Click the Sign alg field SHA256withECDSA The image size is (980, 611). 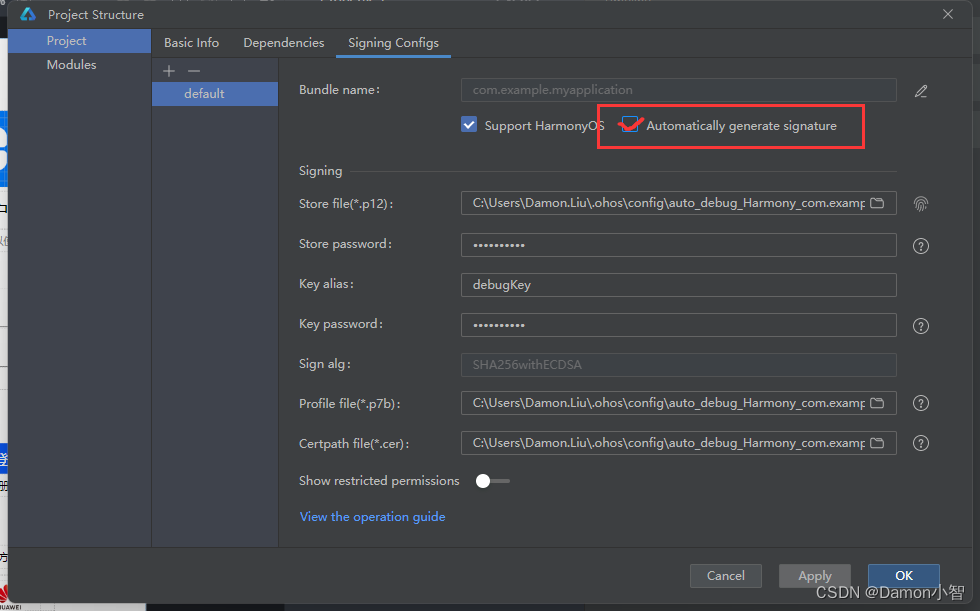(679, 365)
